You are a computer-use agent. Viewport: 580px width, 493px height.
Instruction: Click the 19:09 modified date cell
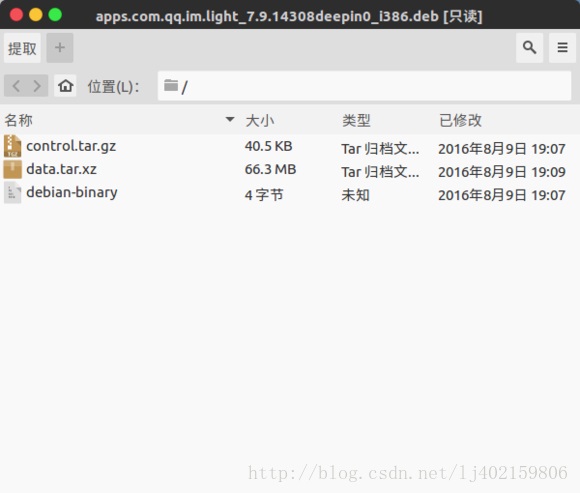tap(502, 172)
